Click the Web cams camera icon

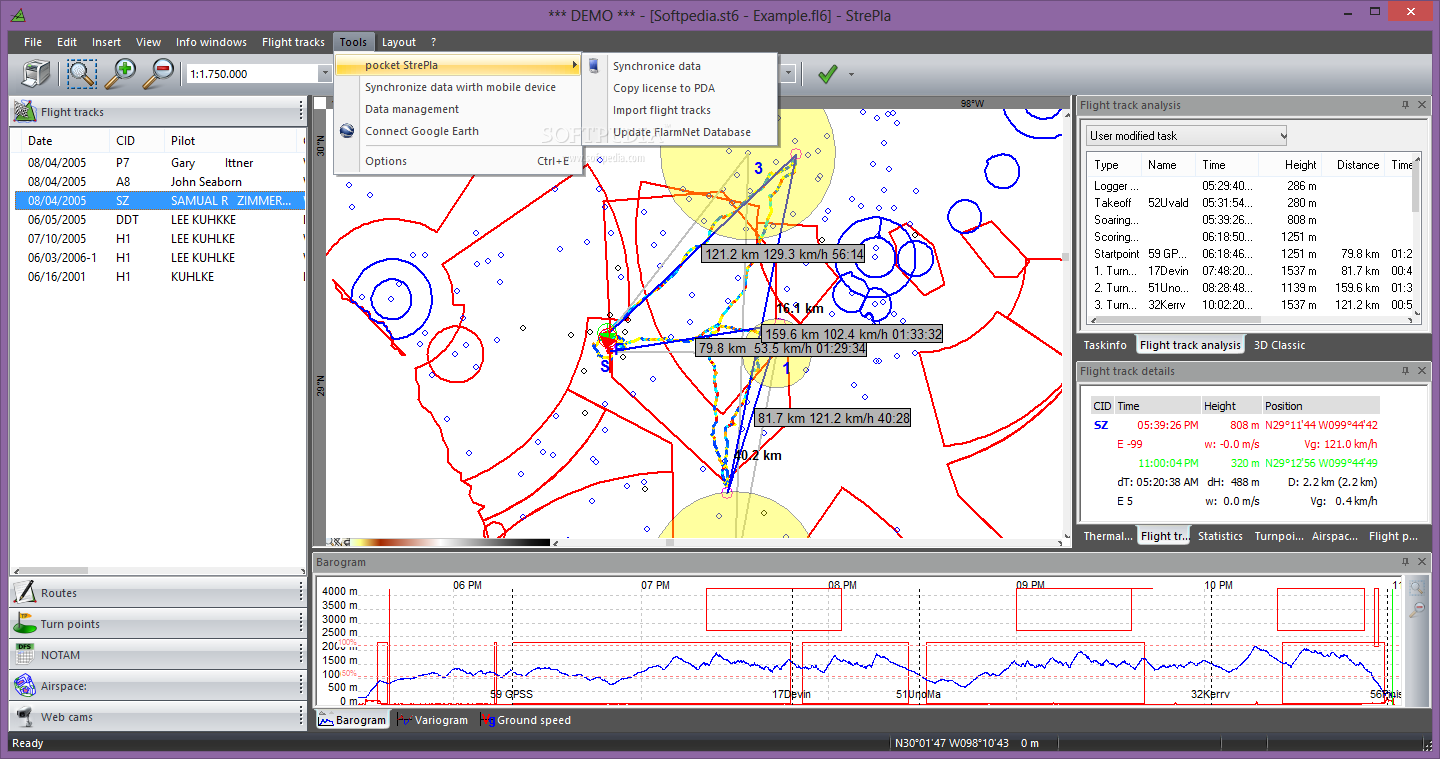click(25, 717)
